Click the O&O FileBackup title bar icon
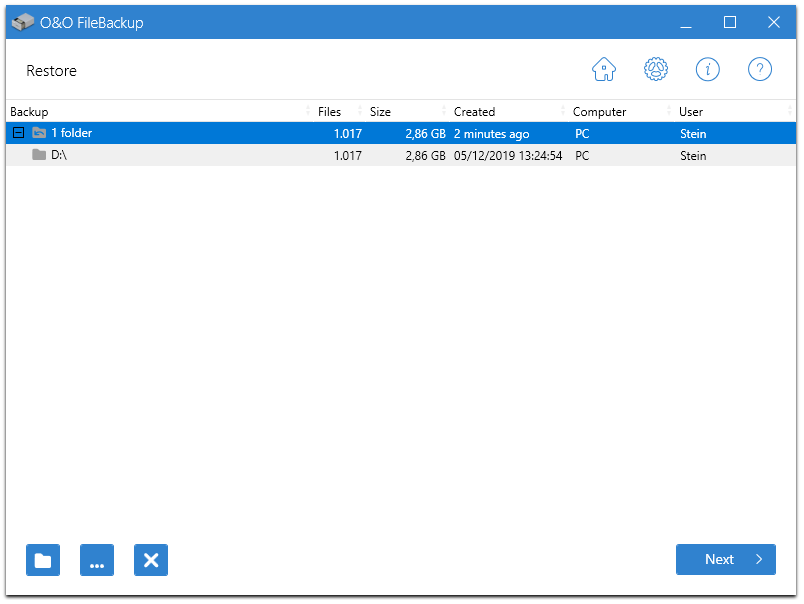 (23, 22)
